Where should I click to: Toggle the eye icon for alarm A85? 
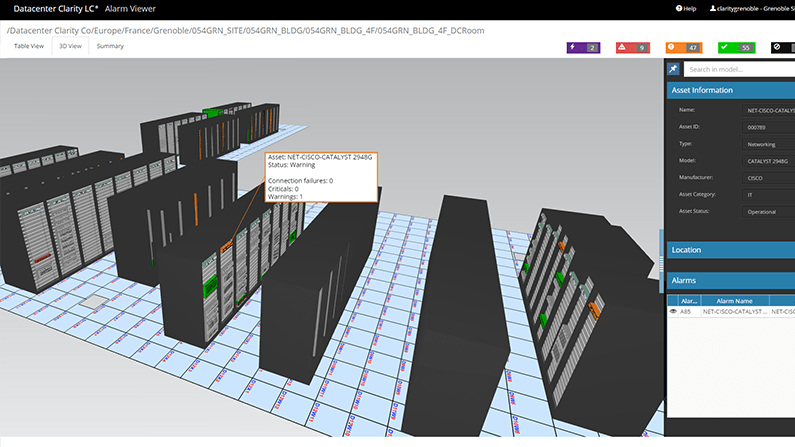(672, 312)
